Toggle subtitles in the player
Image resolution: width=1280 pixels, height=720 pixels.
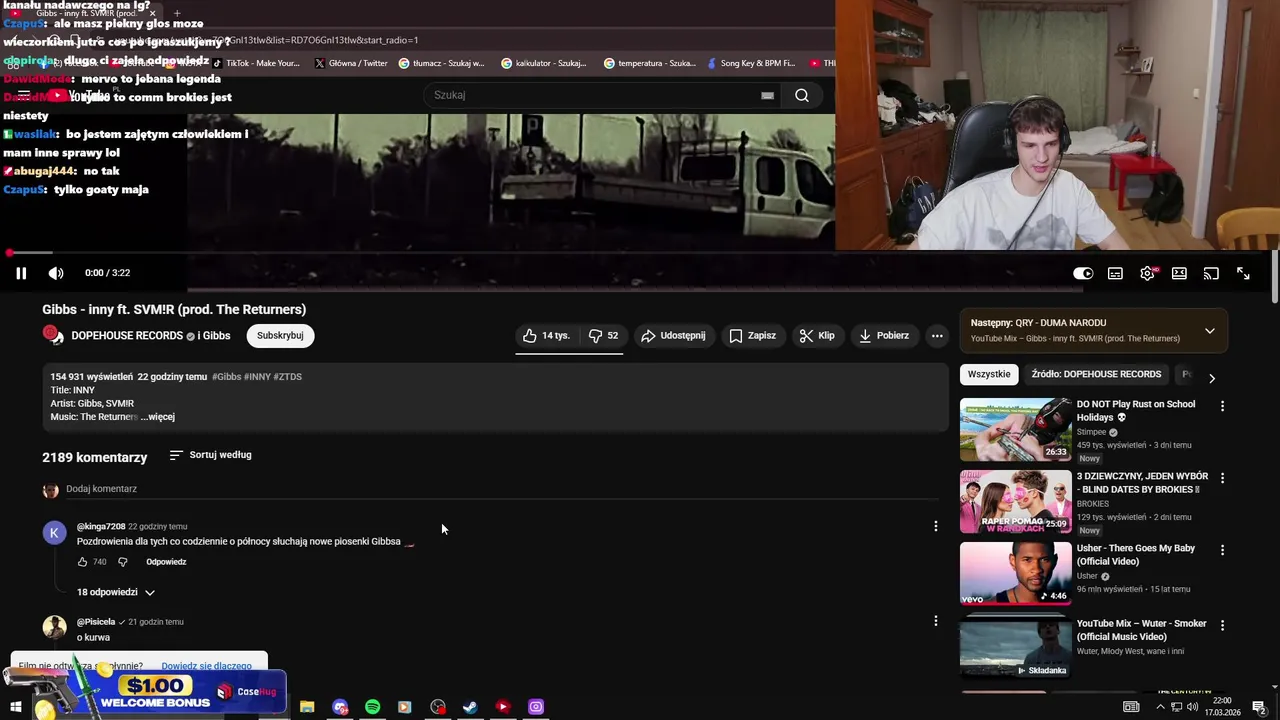click(x=1115, y=273)
